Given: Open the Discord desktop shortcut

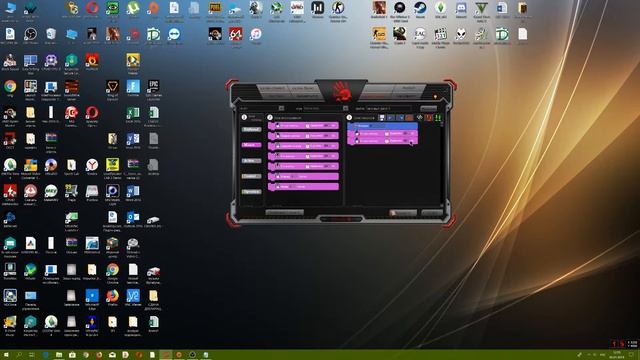Looking at the screenshot, I should coord(461,8).
